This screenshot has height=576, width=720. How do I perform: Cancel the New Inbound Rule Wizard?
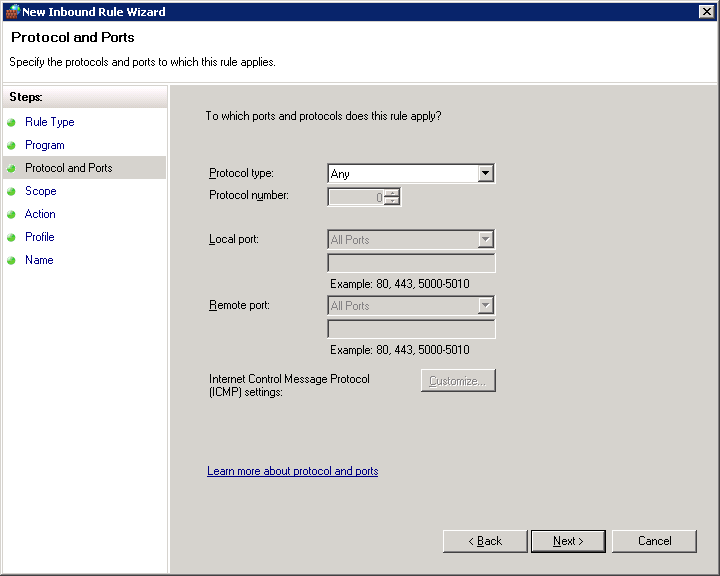tap(654, 541)
